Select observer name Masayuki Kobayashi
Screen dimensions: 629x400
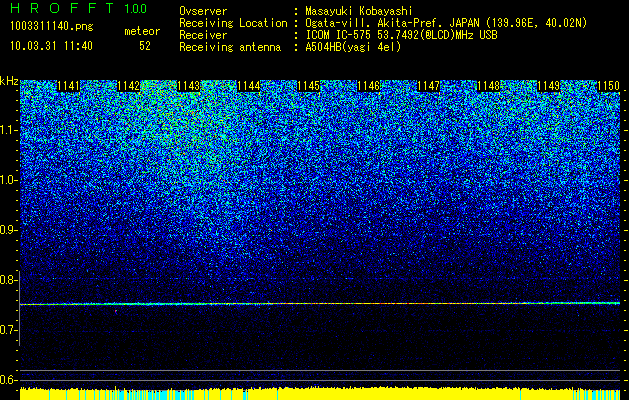[359, 11]
